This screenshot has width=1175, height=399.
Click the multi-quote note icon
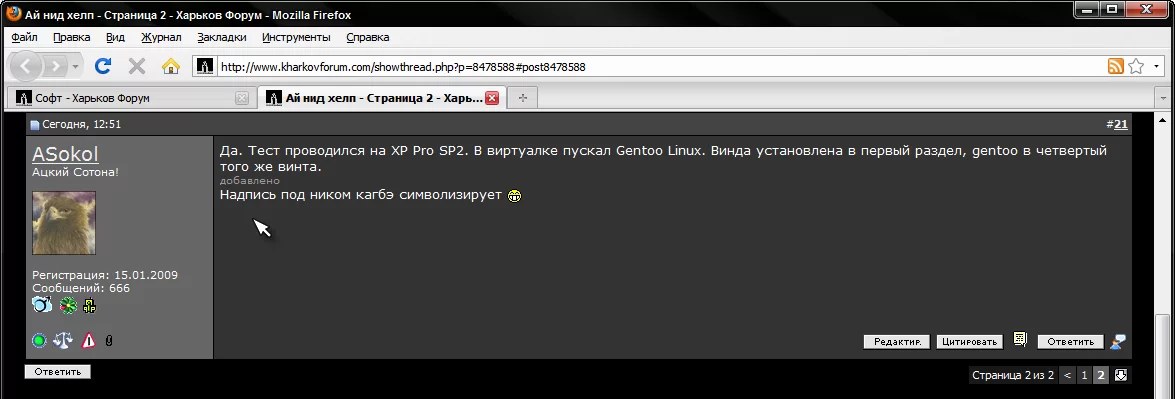pyautogui.click(x=1020, y=340)
